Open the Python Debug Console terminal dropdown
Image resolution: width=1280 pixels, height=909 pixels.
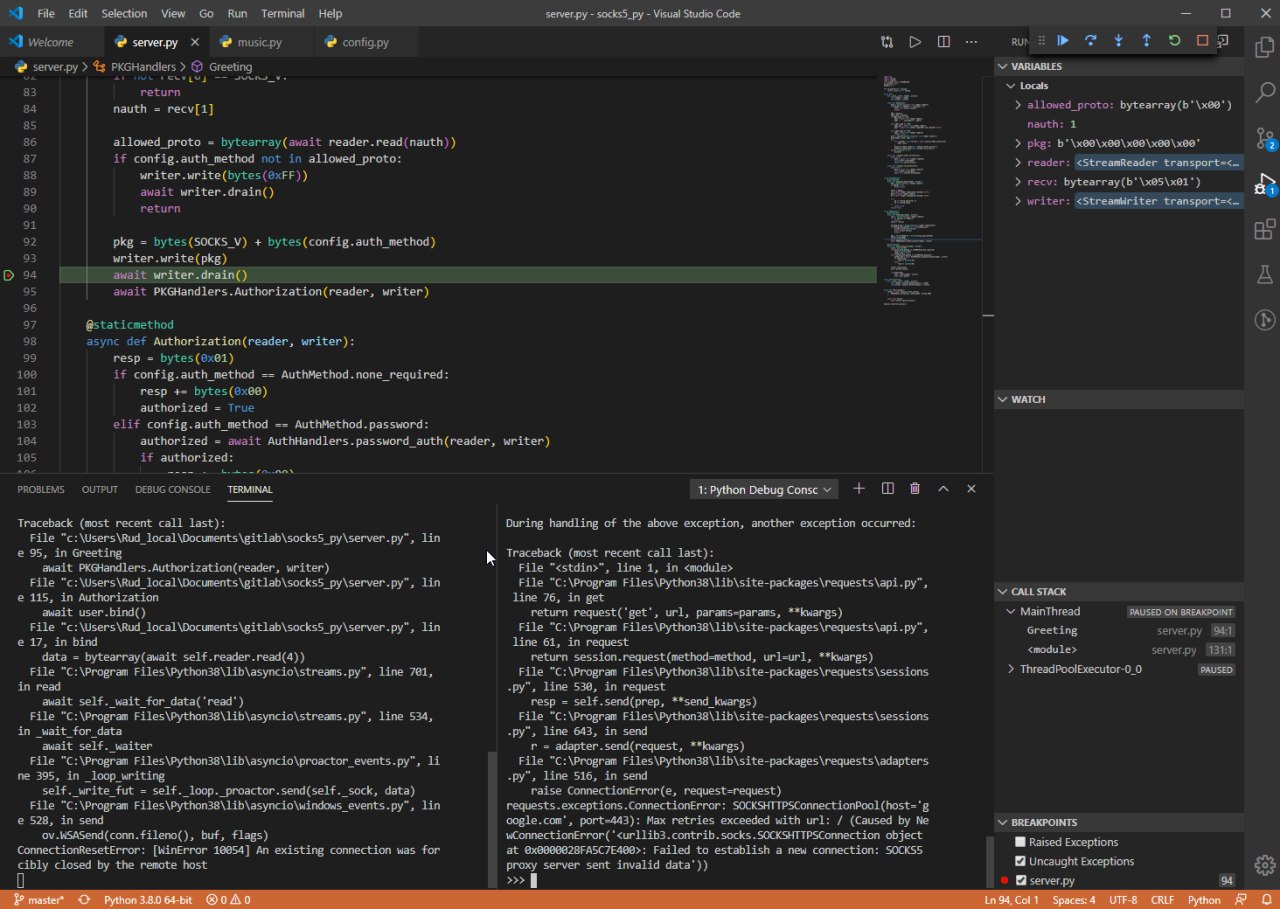coord(764,489)
